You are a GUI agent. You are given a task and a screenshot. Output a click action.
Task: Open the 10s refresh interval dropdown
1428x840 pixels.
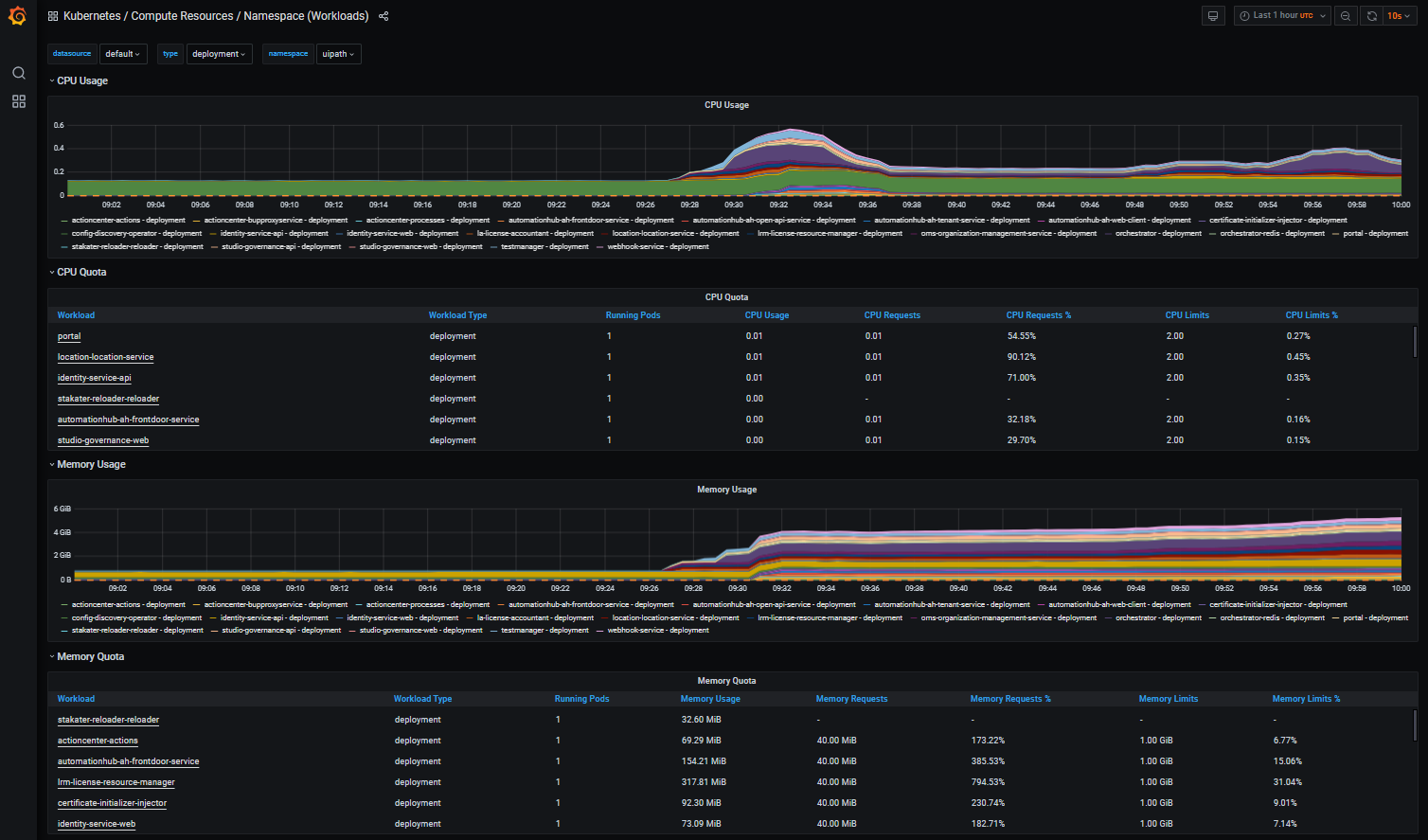click(x=1398, y=16)
